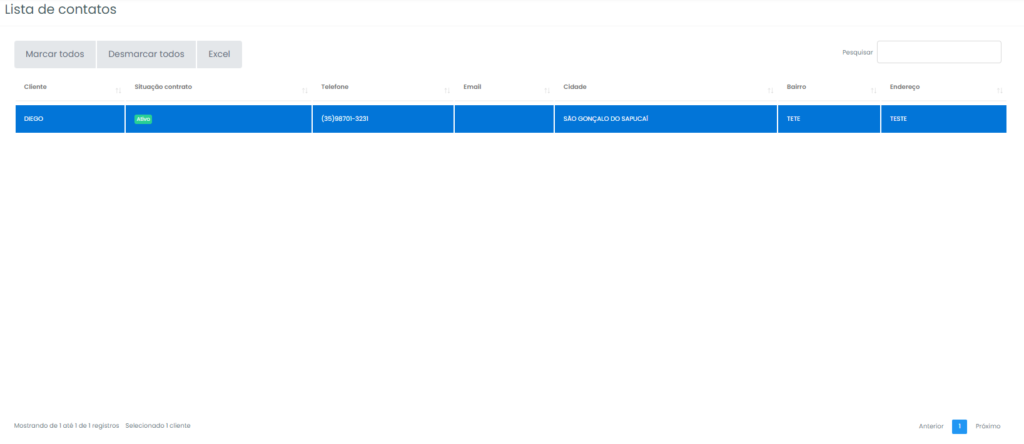Sort by Situação contrato arrows icon
Image resolution: width=1024 pixels, height=444 pixels.
pyautogui.click(x=305, y=91)
